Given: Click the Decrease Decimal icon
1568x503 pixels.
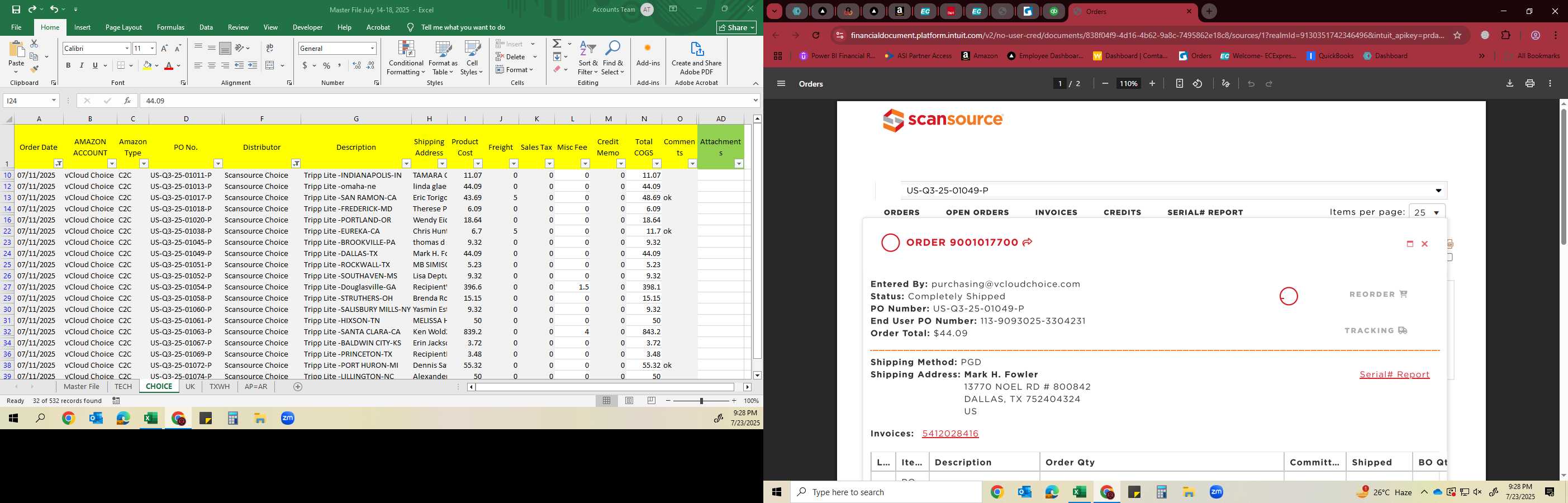Looking at the screenshot, I should tap(370, 65).
